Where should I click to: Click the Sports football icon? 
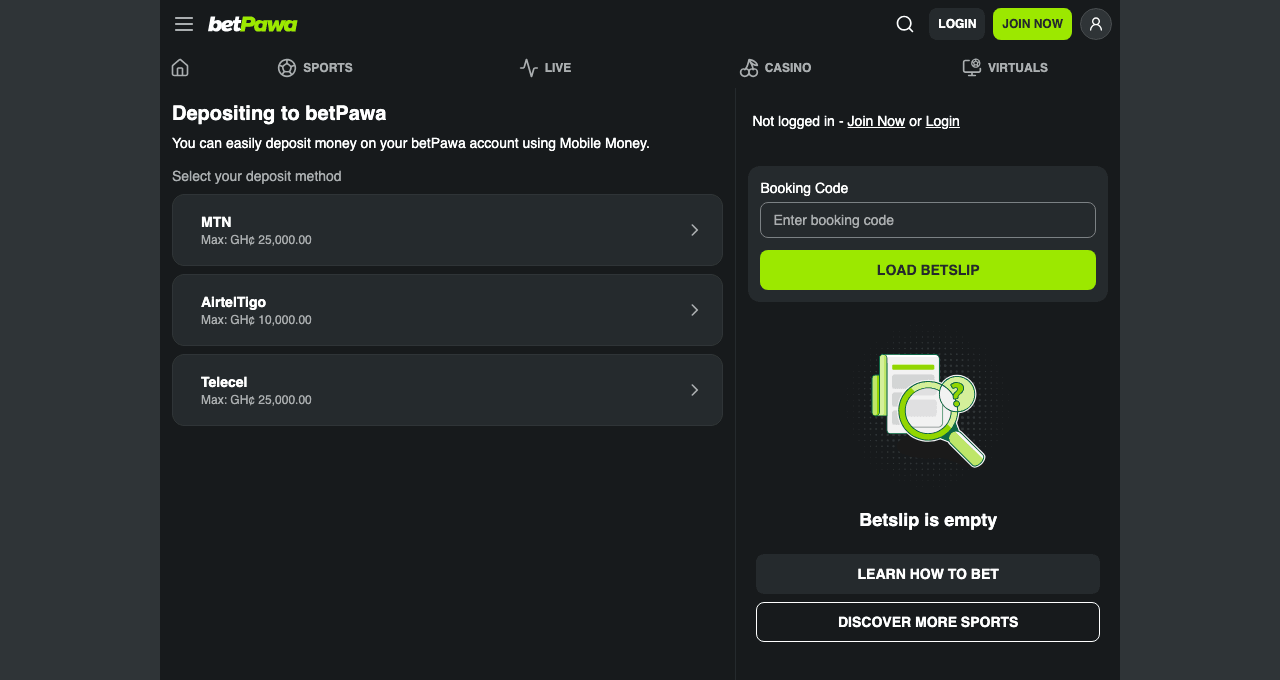tap(287, 68)
